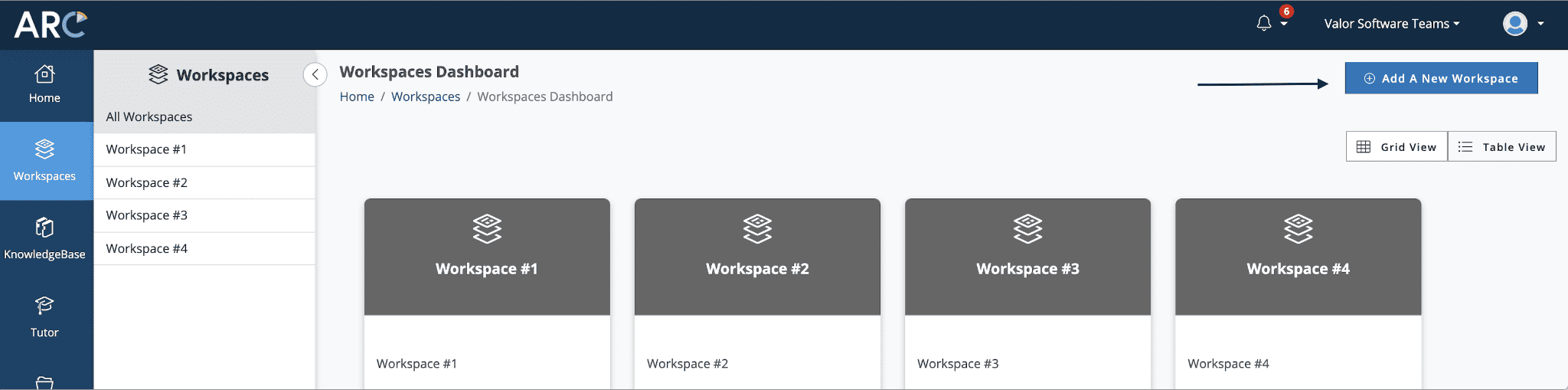This screenshot has width=1568, height=390.
Task: Expand the notification dropdown arrow
Action: click(1284, 25)
